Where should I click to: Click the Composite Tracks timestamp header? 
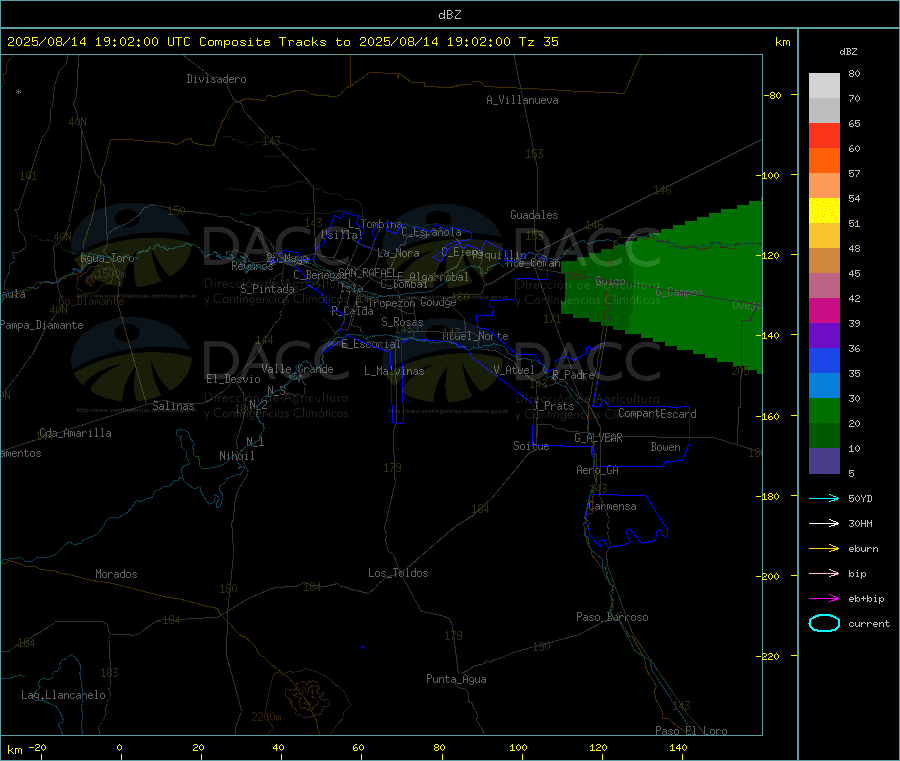[x=283, y=42]
